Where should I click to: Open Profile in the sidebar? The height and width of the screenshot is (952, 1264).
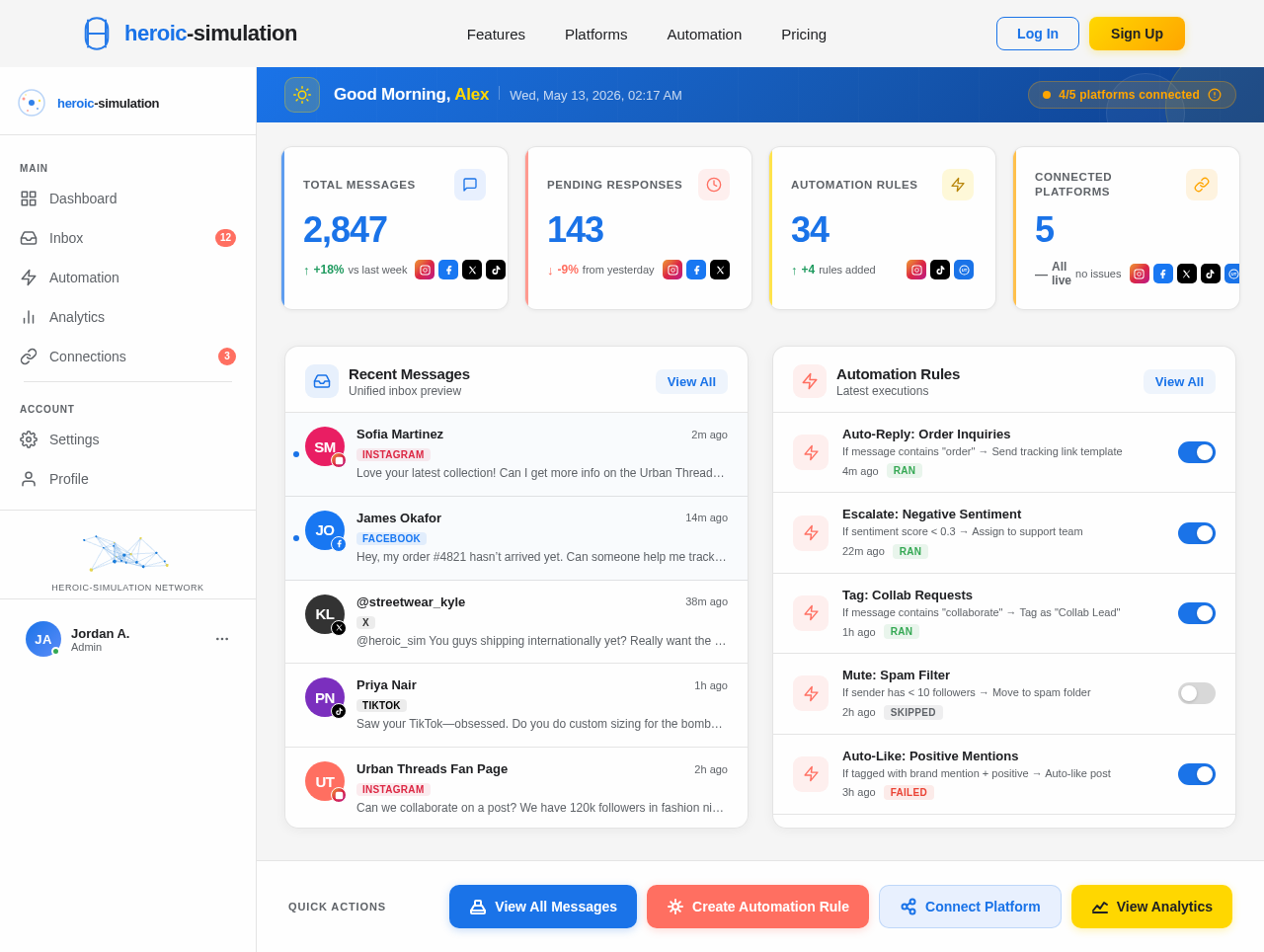(x=127, y=479)
